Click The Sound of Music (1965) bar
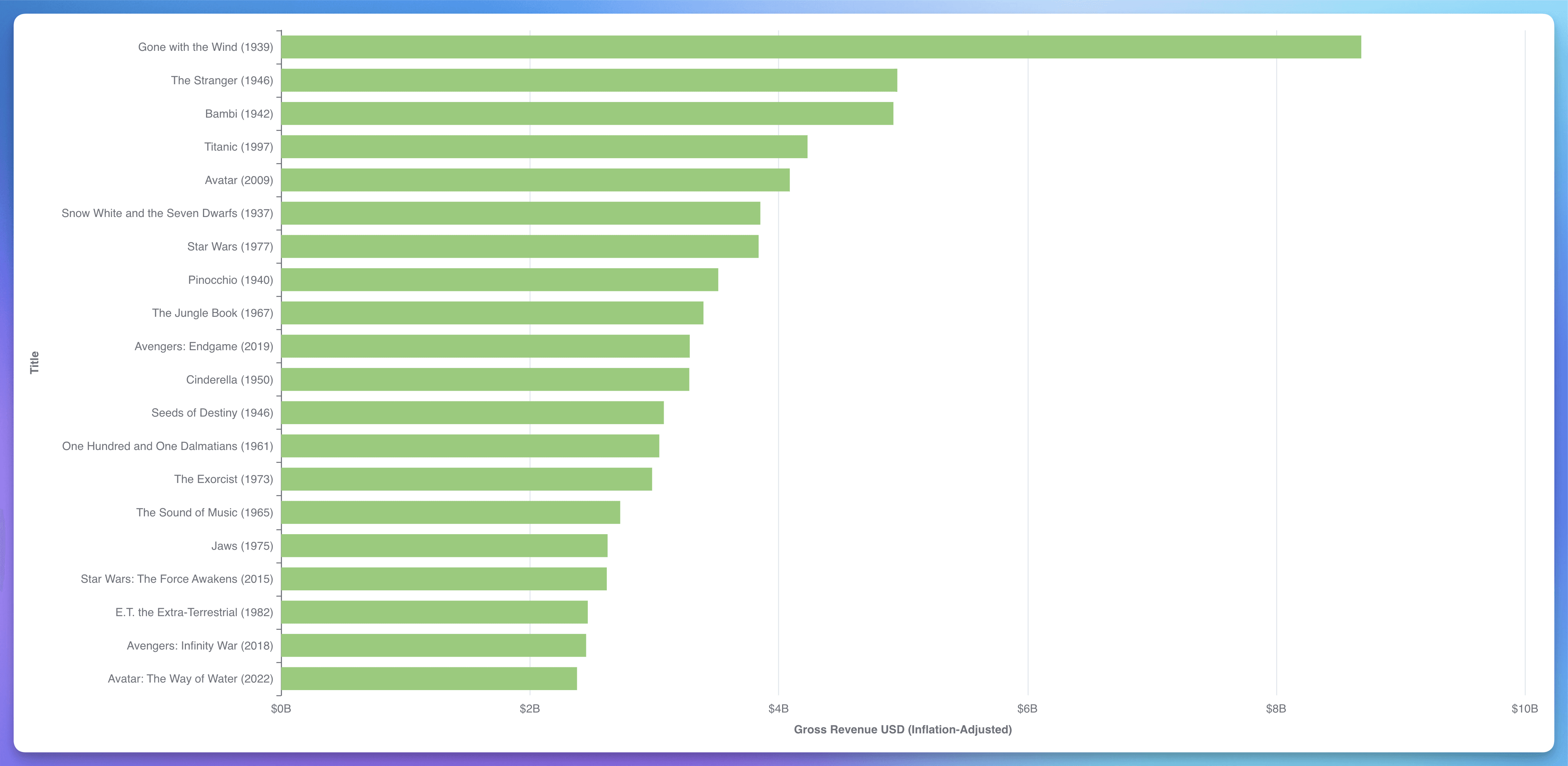The height and width of the screenshot is (766, 1568). [x=450, y=512]
